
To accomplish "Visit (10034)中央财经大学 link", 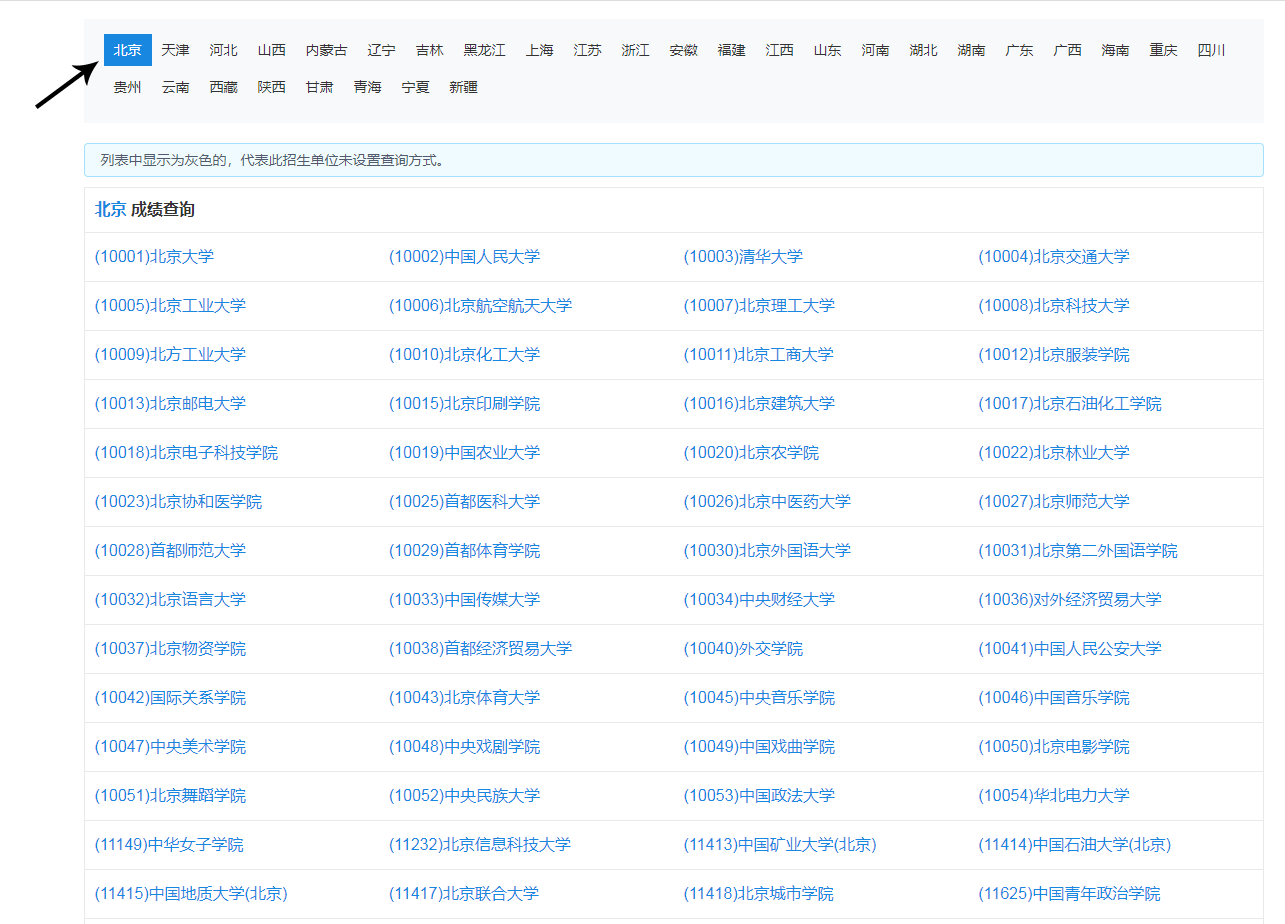I will (x=759, y=600).
